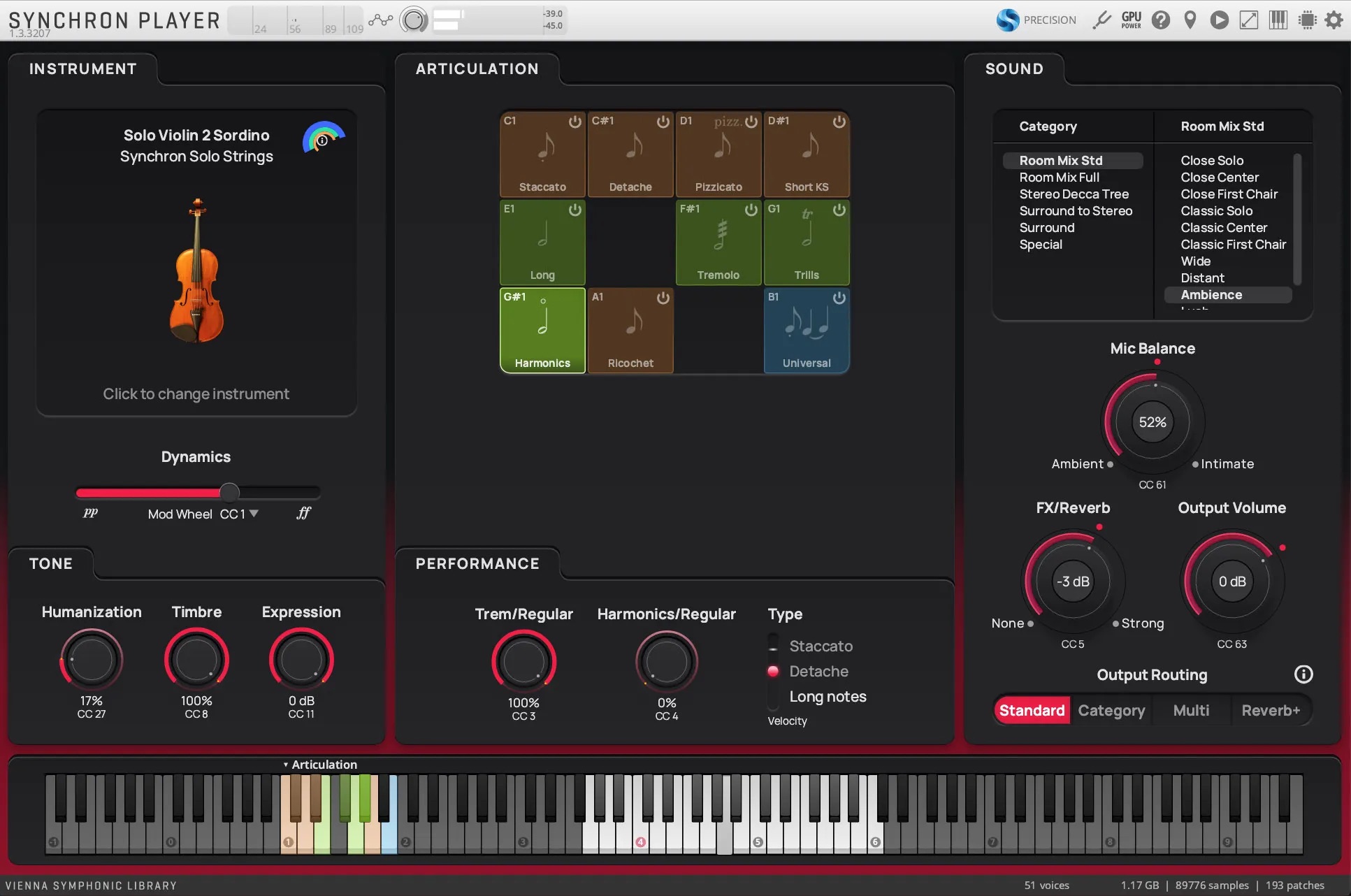Select Category output routing
The height and width of the screenshot is (896, 1351).
(x=1111, y=710)
